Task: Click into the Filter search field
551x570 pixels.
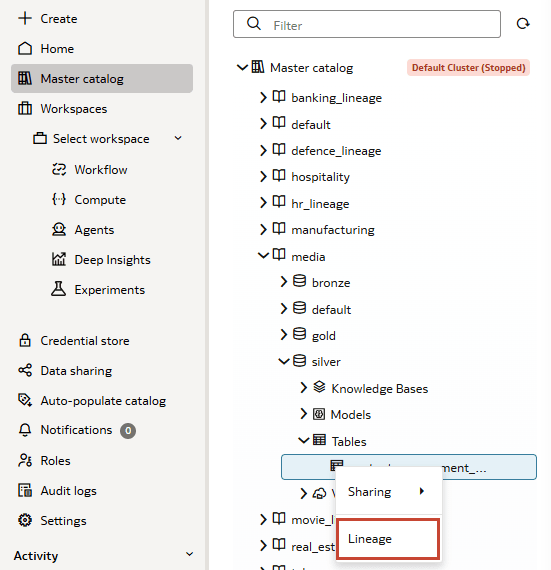Action: pos(367,24)
